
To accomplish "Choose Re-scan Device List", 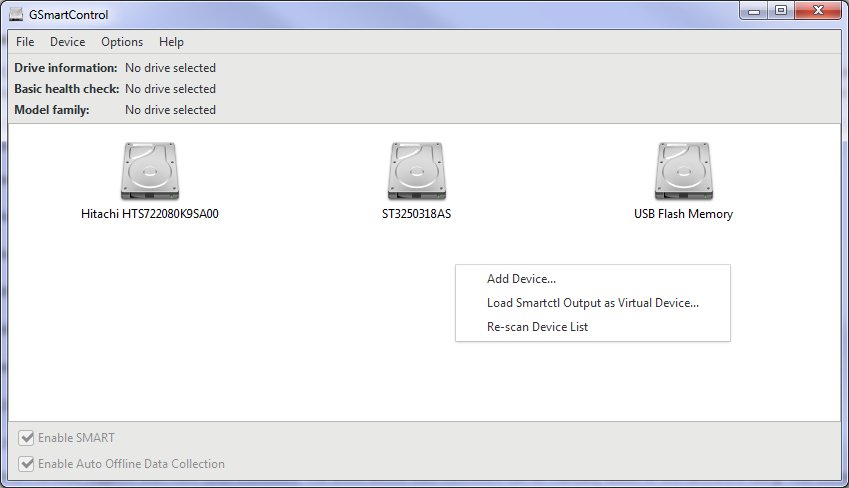I will 593,327.
